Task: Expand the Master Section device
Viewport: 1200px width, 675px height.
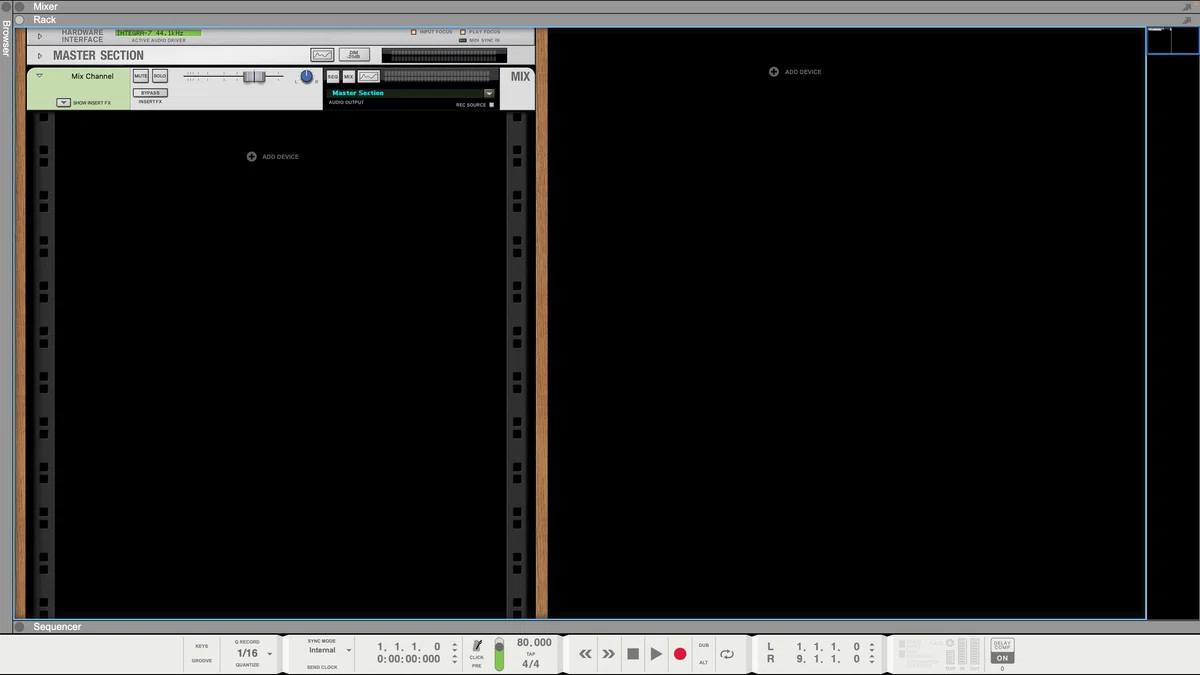Action: coord(40,56)
